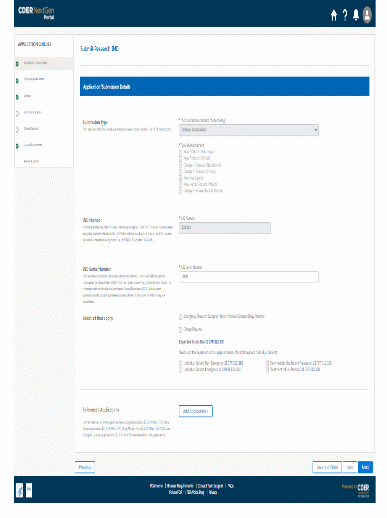The width and height of the screenshot is (387, 518).
Task: Click the green status icon beside Application Submission step
Action: [x=17, y=63]
